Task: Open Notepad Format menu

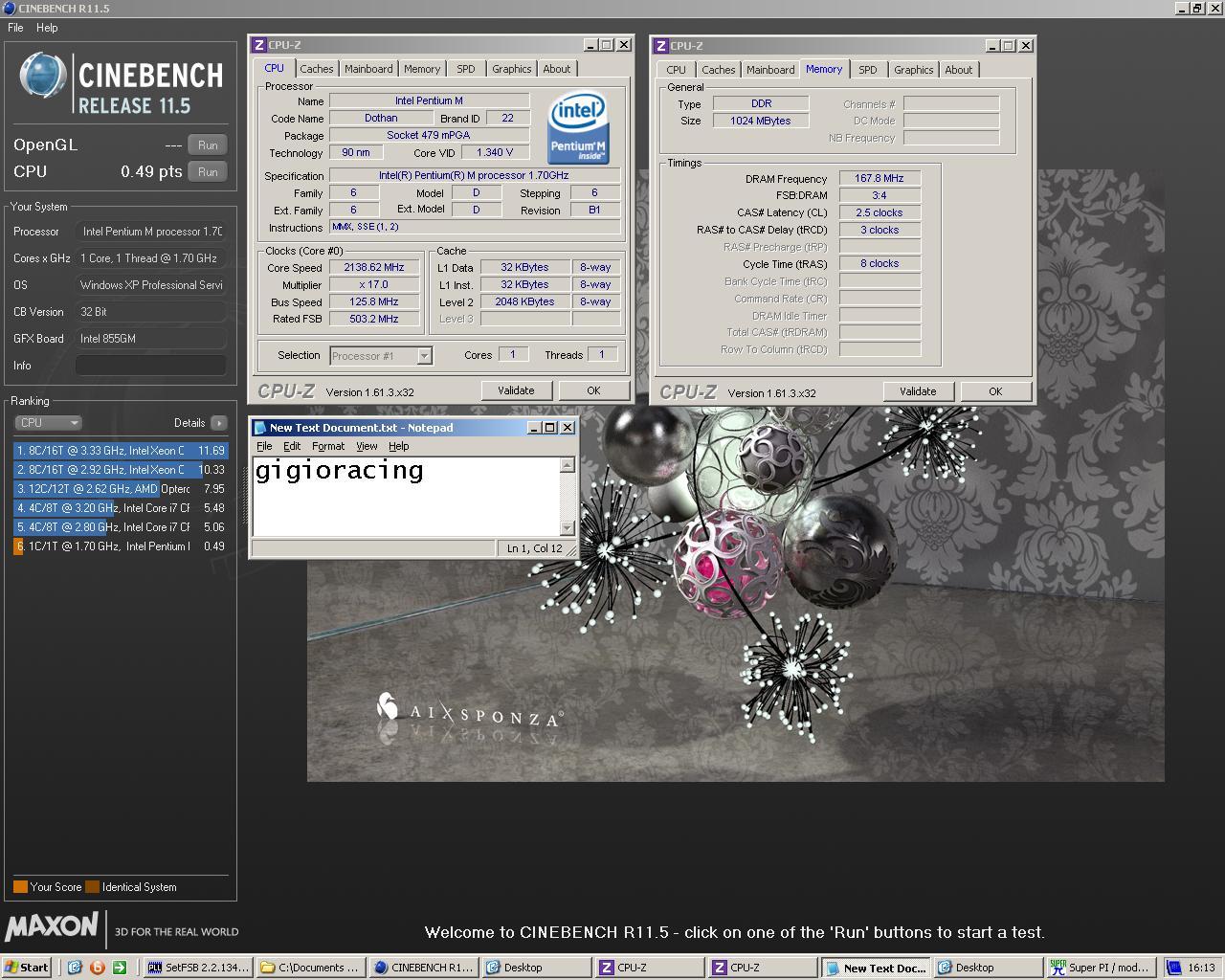Action: 328,446
